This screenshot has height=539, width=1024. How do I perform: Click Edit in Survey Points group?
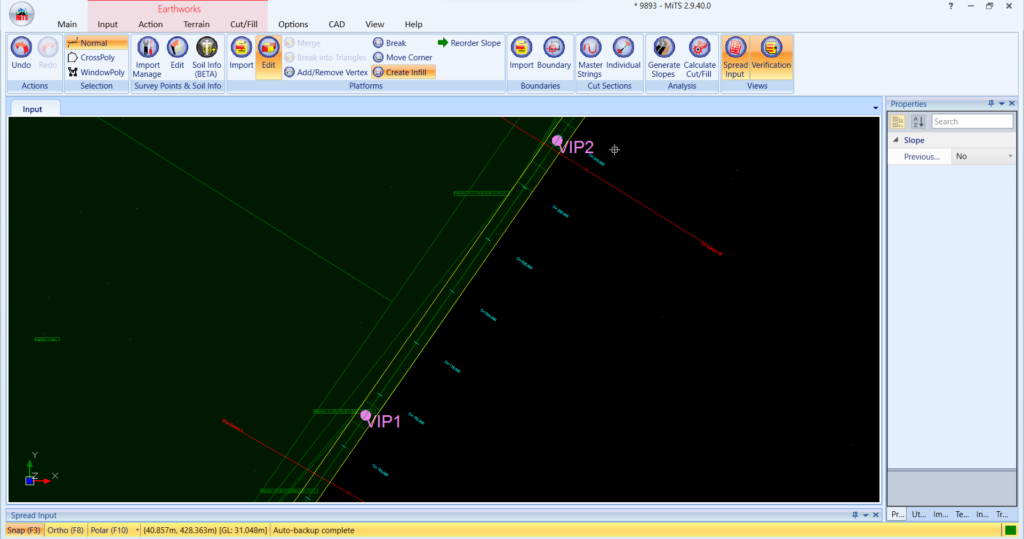(177, 54)
